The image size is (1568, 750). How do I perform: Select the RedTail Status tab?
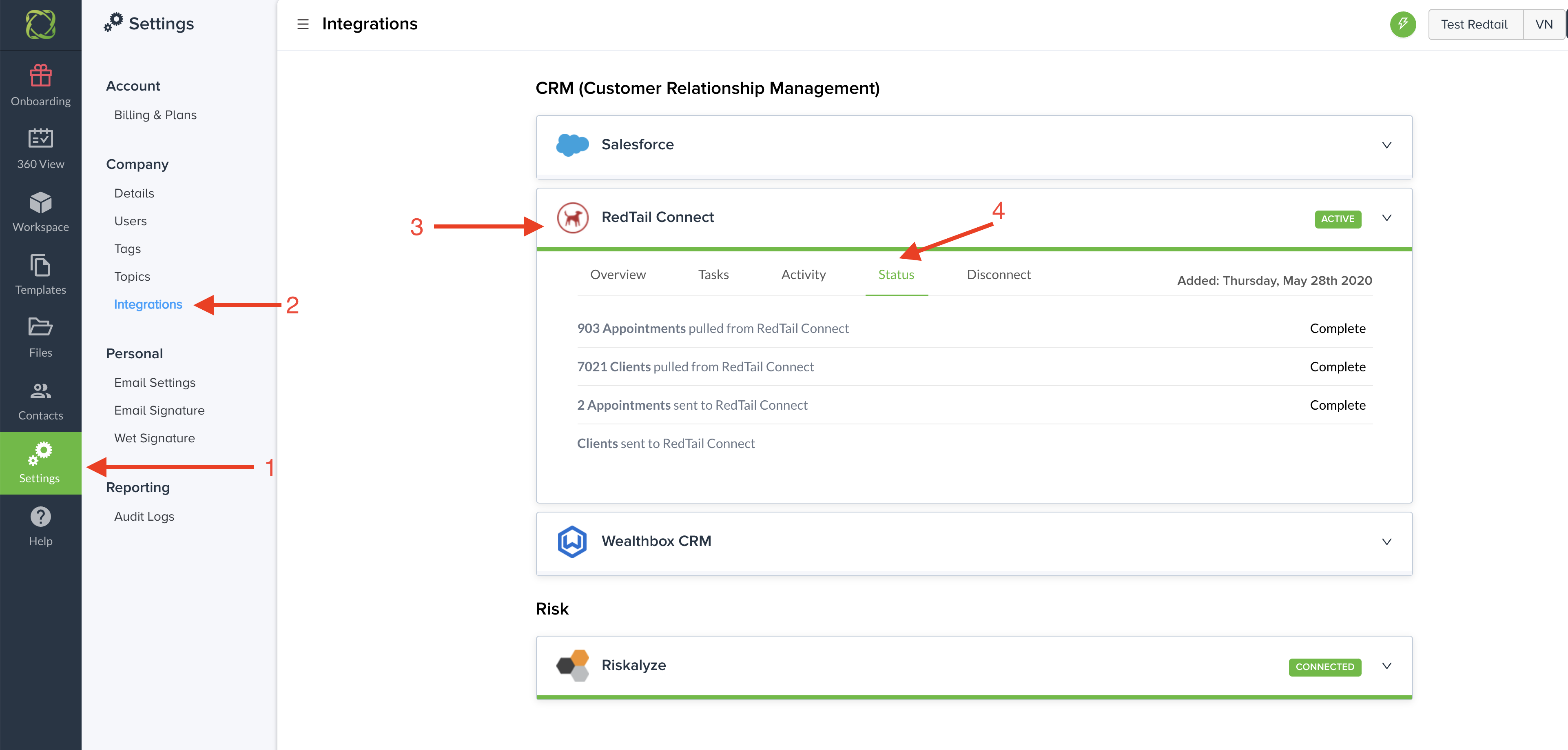pos(896,275)
